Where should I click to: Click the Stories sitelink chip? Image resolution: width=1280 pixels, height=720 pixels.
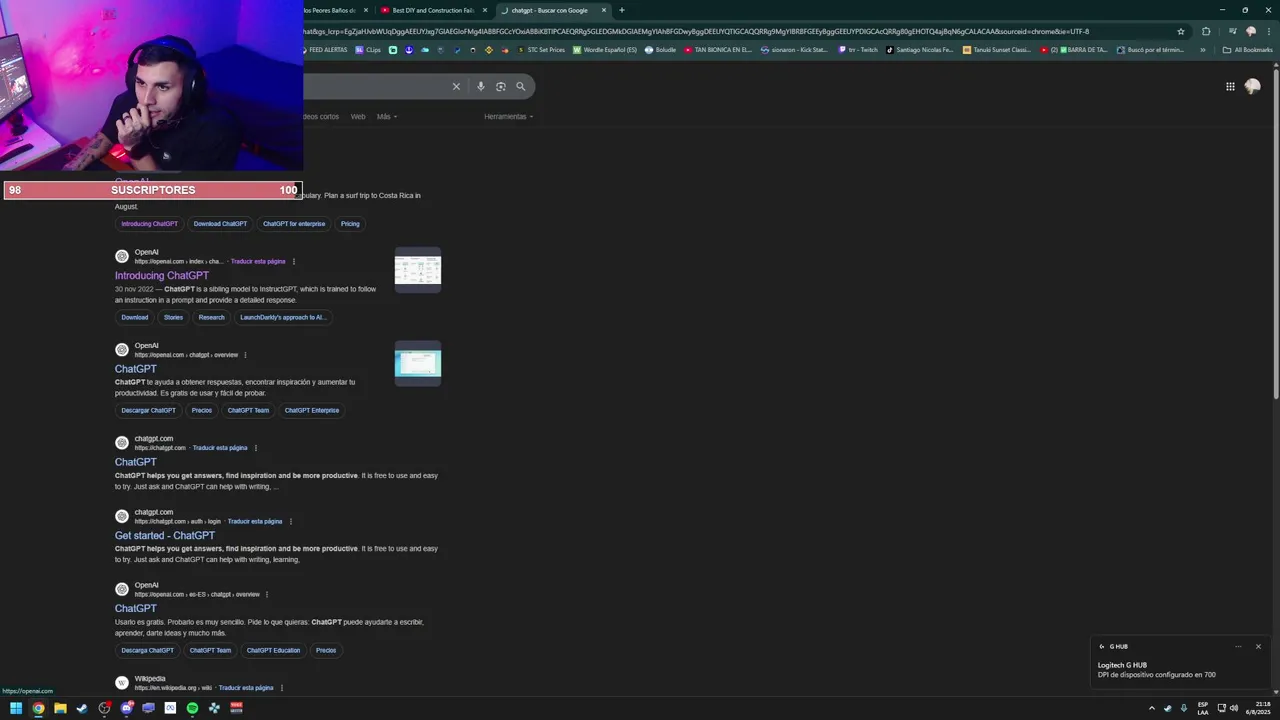tap(173, 318)
